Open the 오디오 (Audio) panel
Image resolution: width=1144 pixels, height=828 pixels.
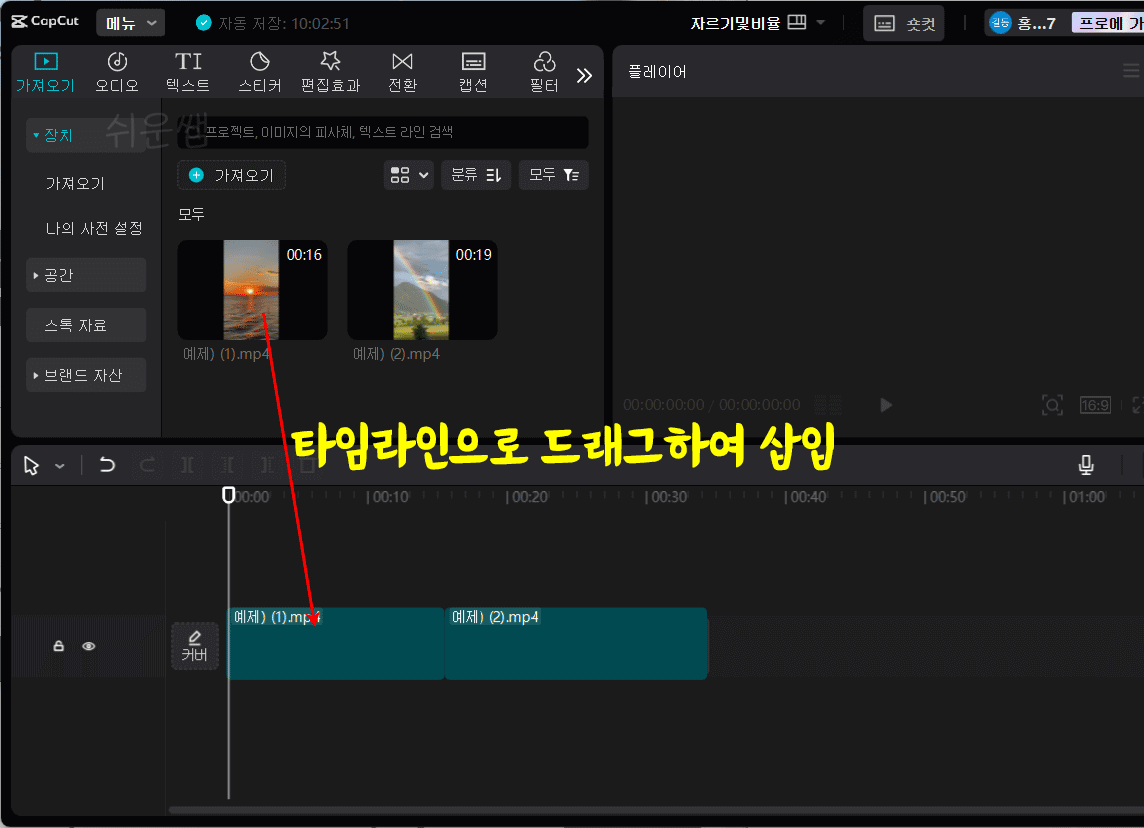click(x=117, y=71)
